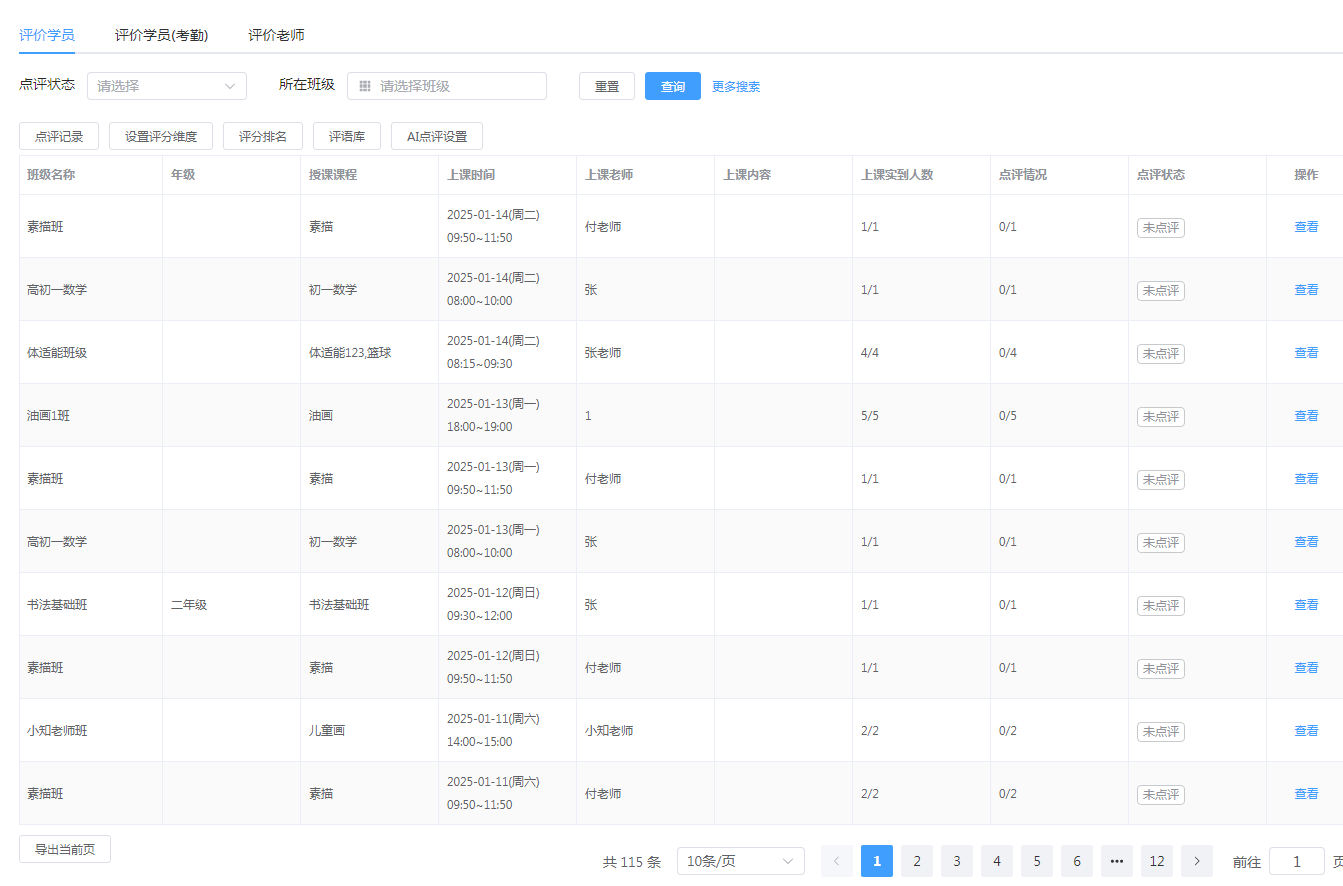Screen dimensions: 1343x886
Task: Go to page 3
Action: click(957, 861)
